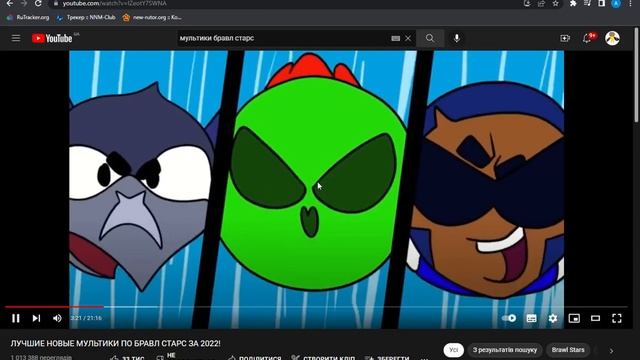This screenshot has width=640, height=360.
Task: Mute the video volume
Action: (x=57, y=318)
